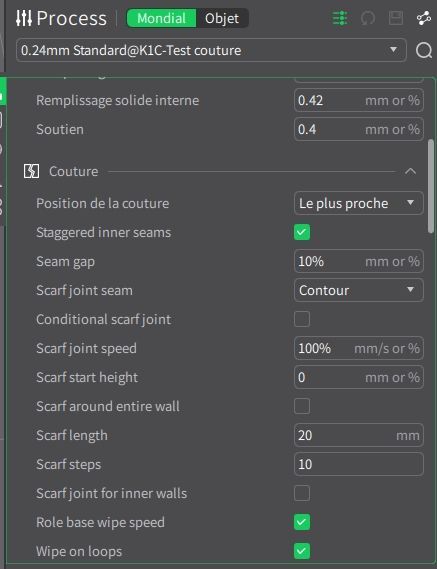This screenshot has height=569, width=437.
Task: Switch to the Objet tab
Action: click(222, 18)
